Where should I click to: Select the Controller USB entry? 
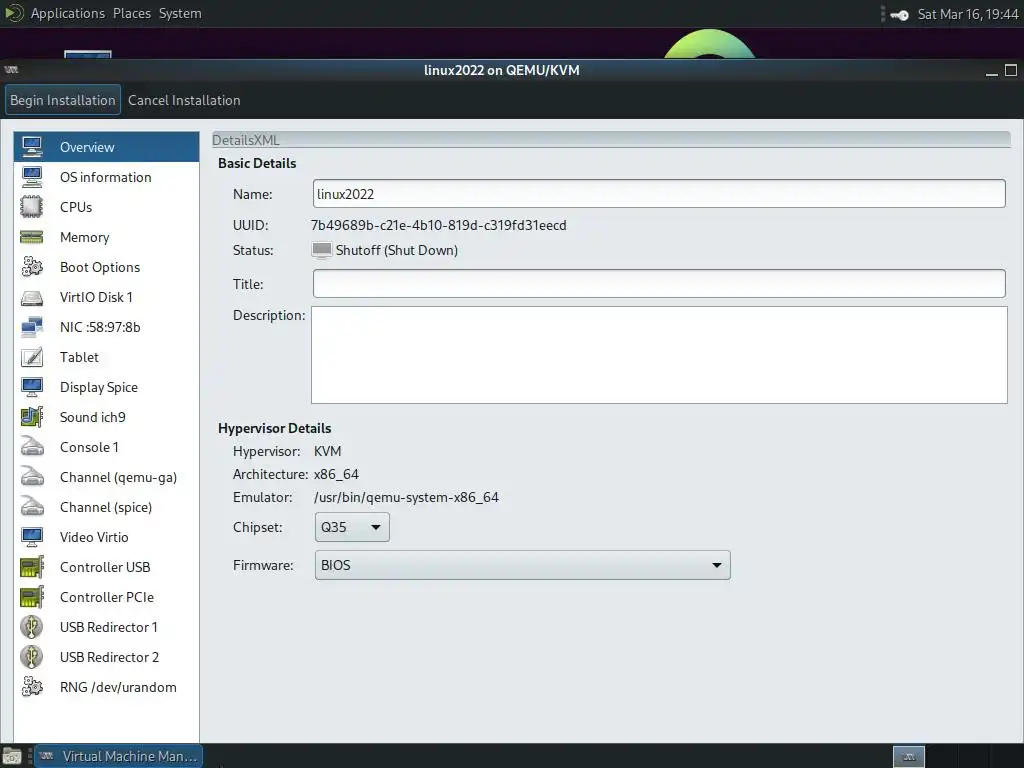(x=106, y=568)
